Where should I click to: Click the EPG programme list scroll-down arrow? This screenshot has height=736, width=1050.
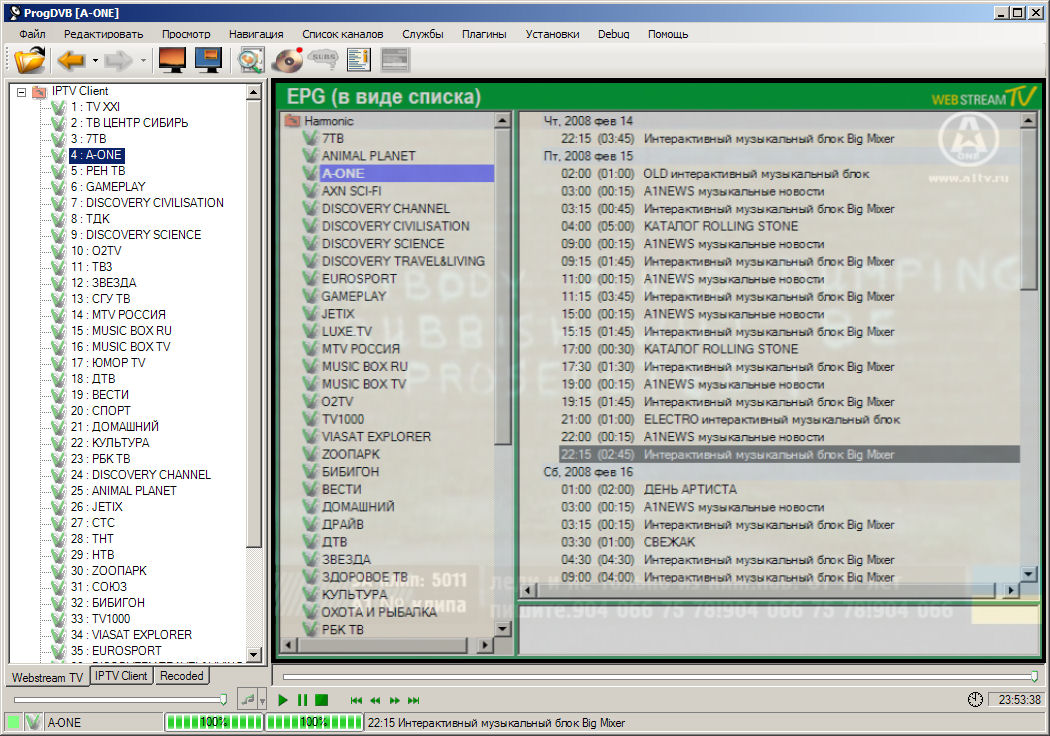click(1029, 574)
